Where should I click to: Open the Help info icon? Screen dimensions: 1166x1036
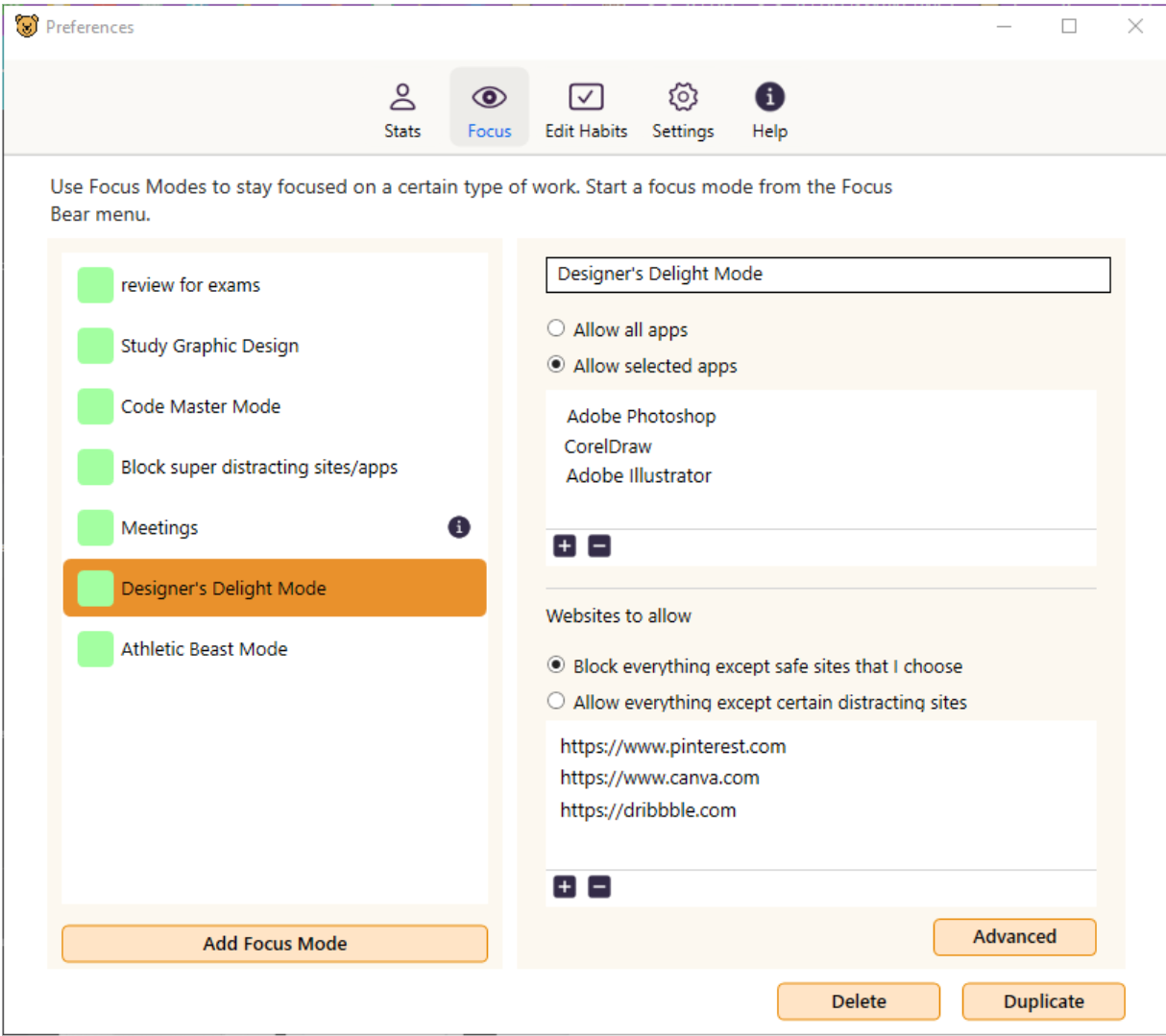click(x=769, y=97)
